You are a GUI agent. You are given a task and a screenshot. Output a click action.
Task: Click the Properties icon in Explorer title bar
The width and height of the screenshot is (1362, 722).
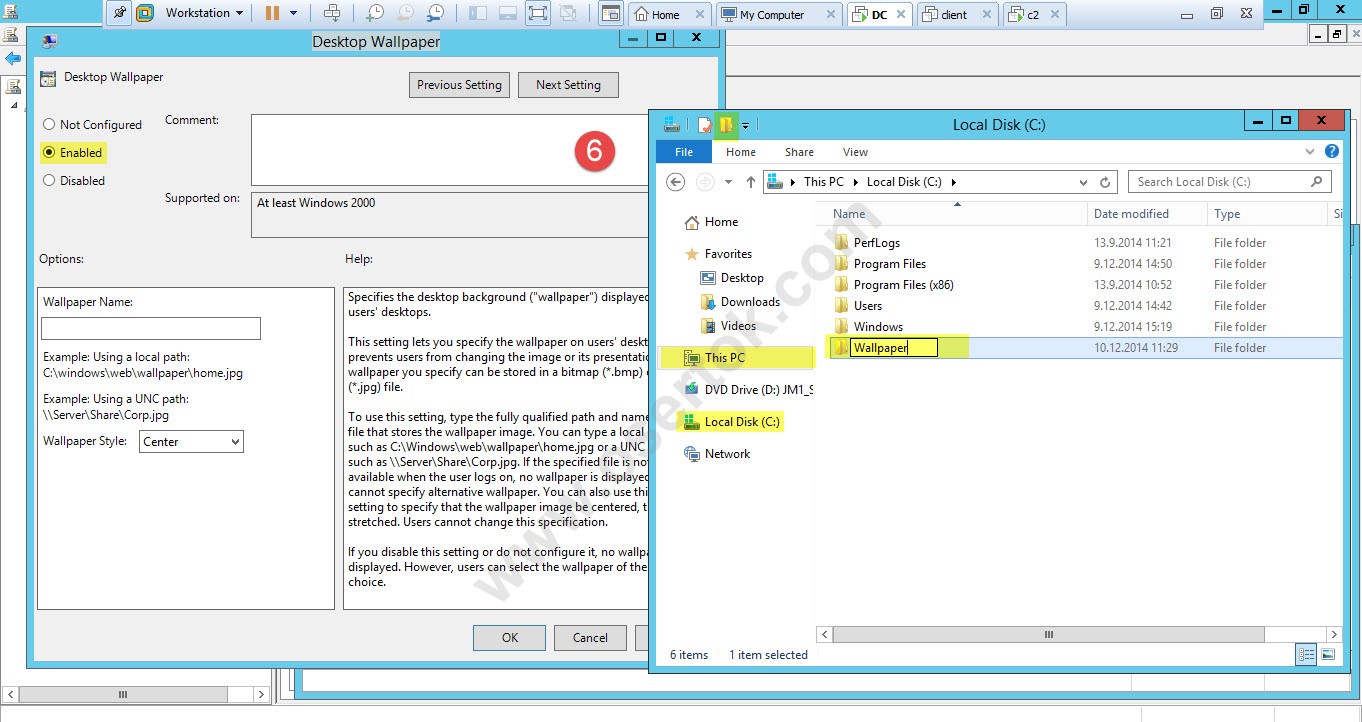704,125
